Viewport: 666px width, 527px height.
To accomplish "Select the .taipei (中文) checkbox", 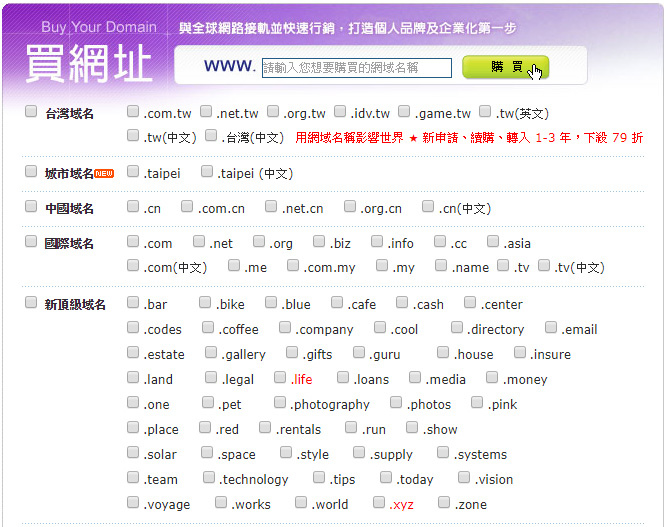I will click(207, 172).
